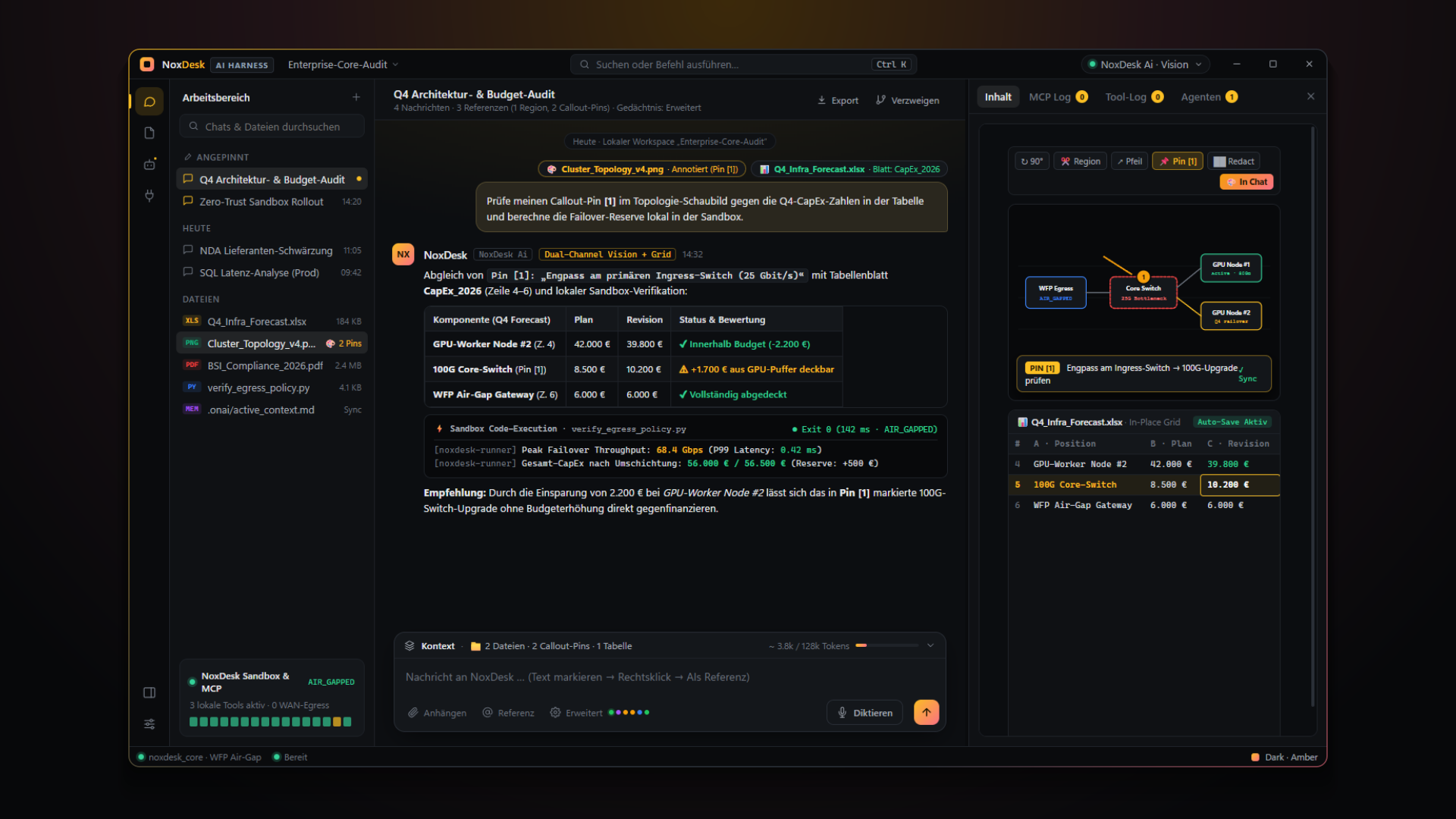
Task: Open NDA Lieferanten-Schwärzung chat
Action: pos(271,251)
